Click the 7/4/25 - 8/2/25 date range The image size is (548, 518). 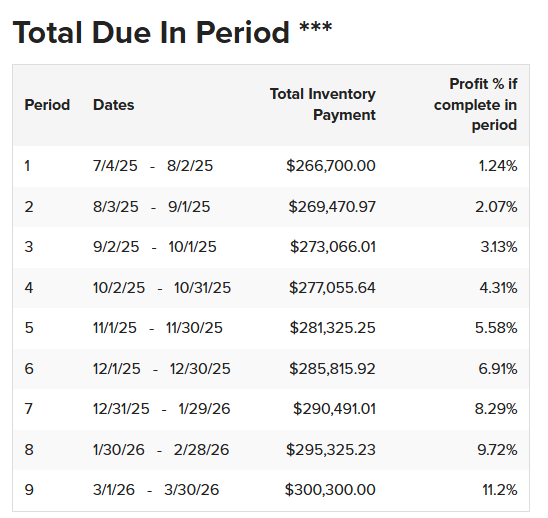coord(153,166)
